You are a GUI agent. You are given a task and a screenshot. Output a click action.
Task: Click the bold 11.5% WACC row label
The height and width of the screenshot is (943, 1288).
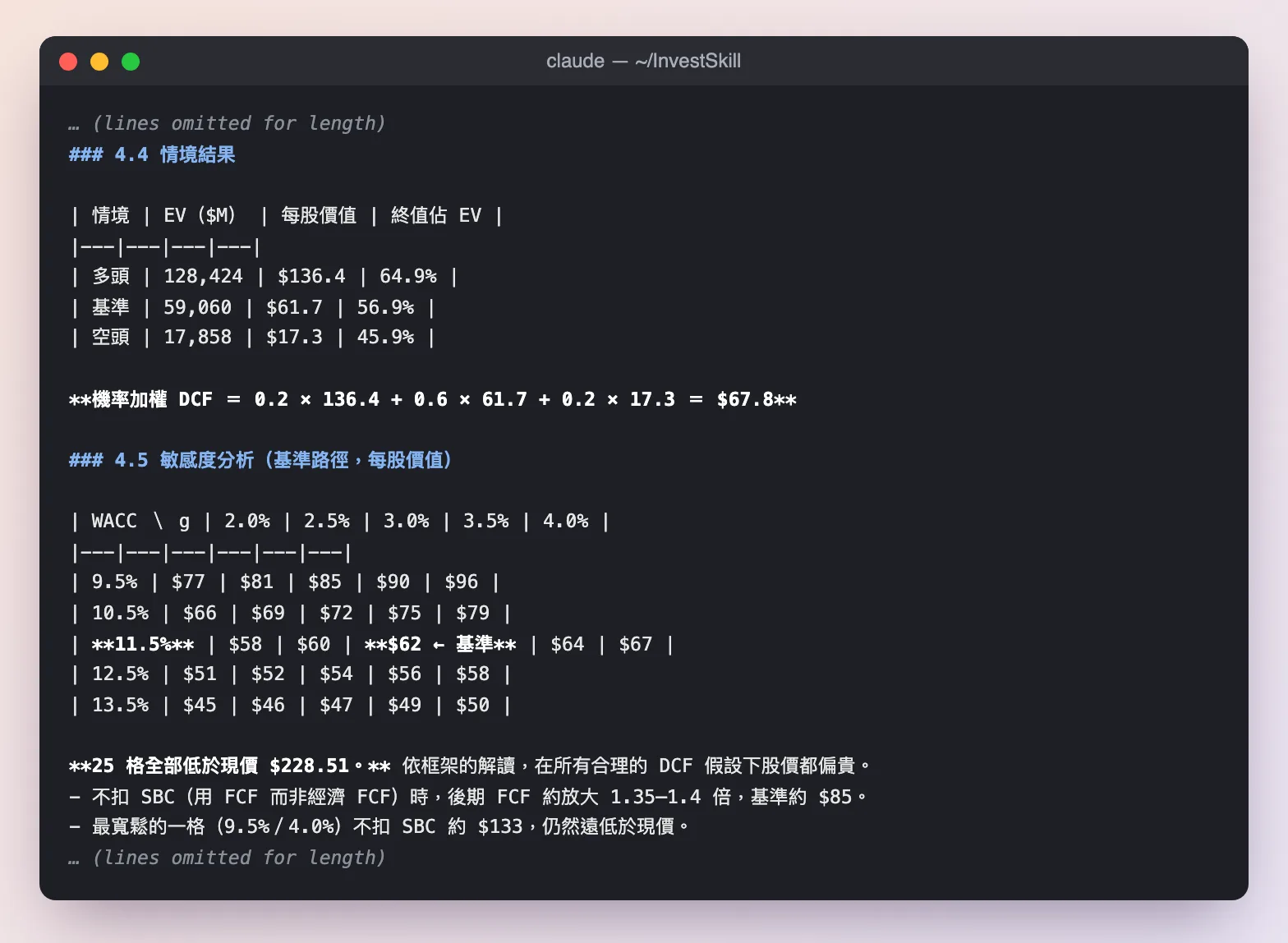pyautogui.click(x=143, y=644)
